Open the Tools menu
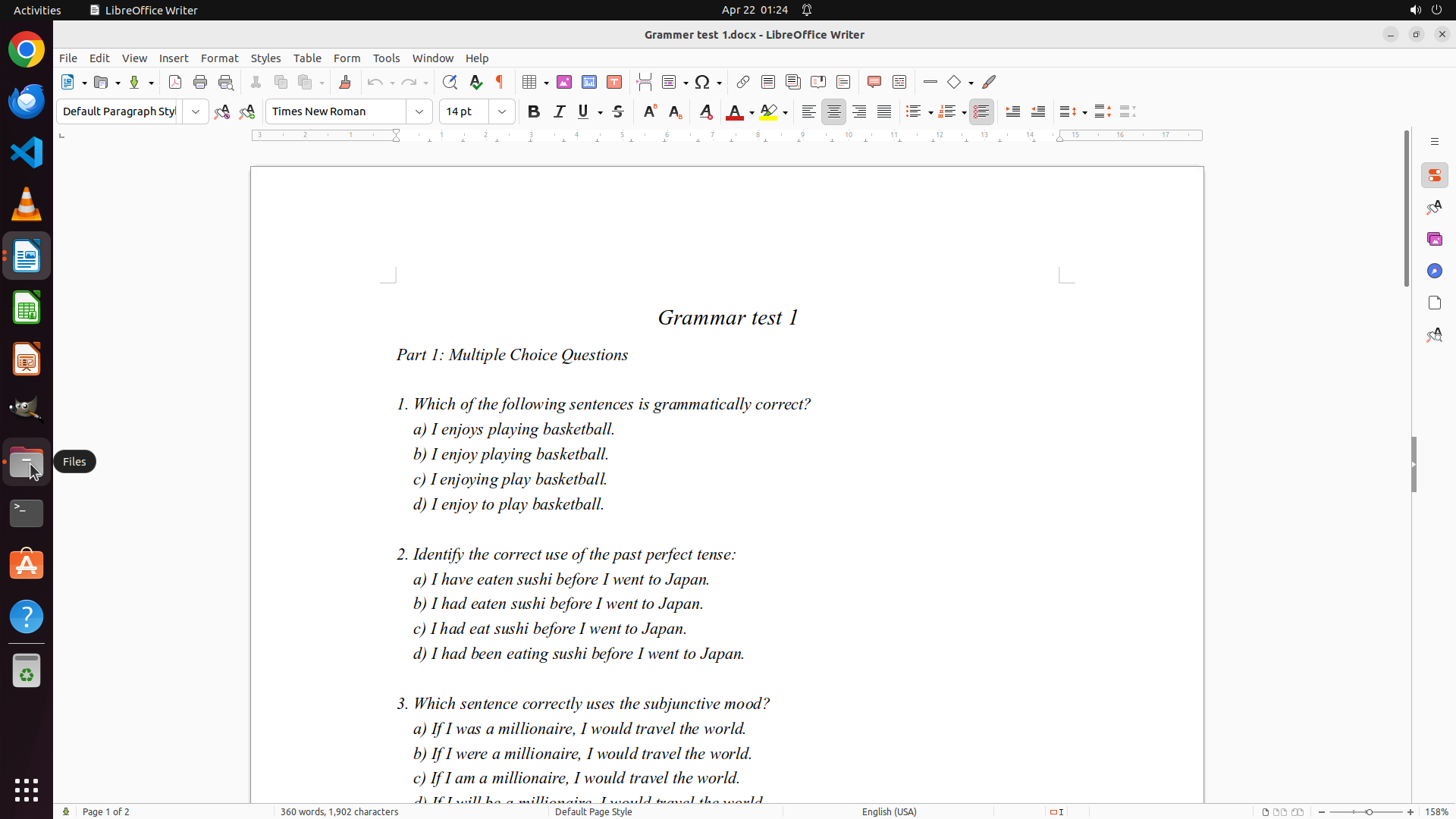1456x819 pixels. 386,58
